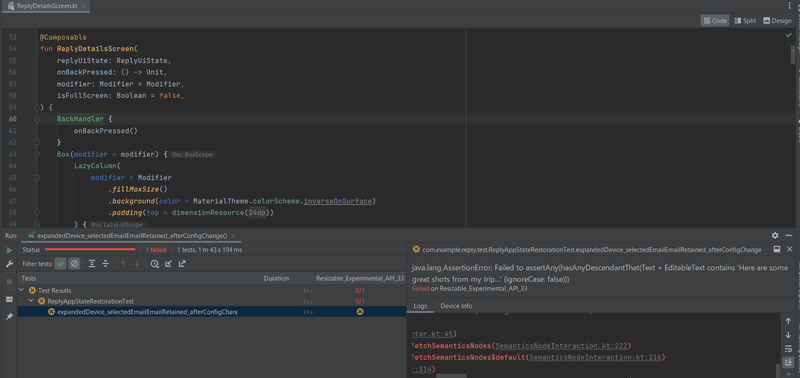Toggle show passed tests filter

pos(61,264)
